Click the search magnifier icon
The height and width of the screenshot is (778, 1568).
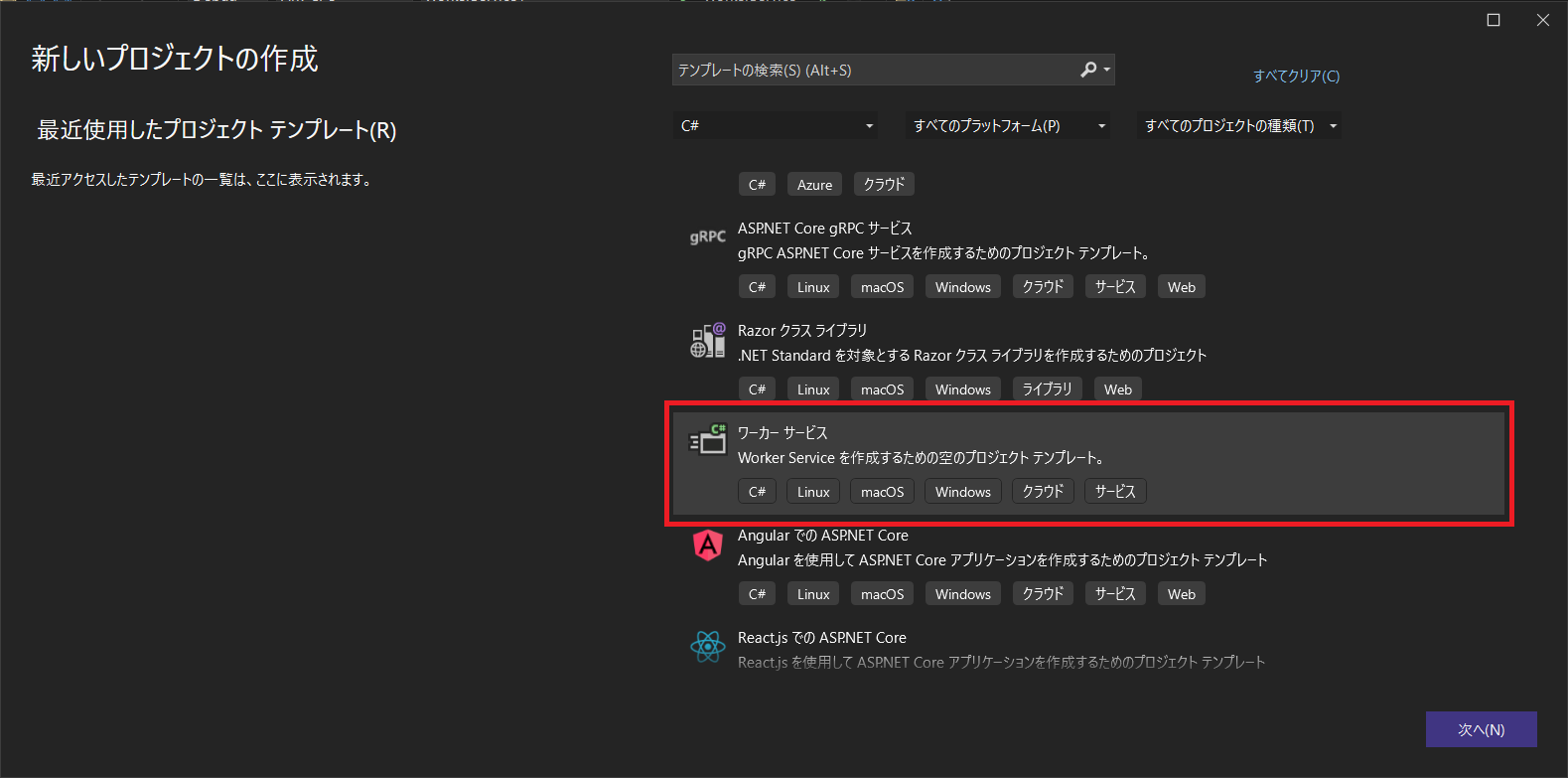point(1088,70)
